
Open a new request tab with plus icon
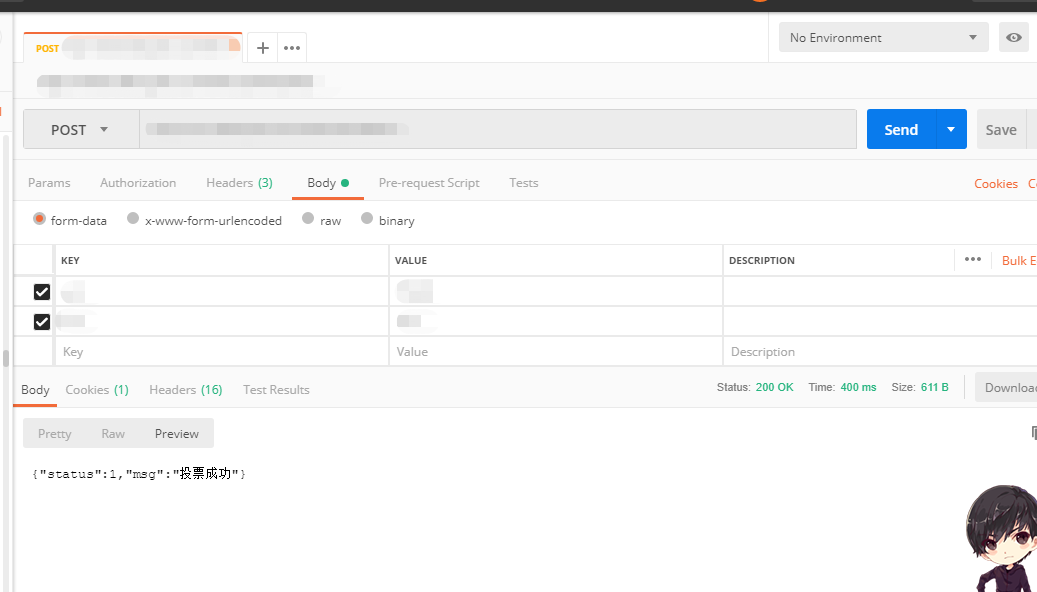pyautogui.click(x=263, y=48)
